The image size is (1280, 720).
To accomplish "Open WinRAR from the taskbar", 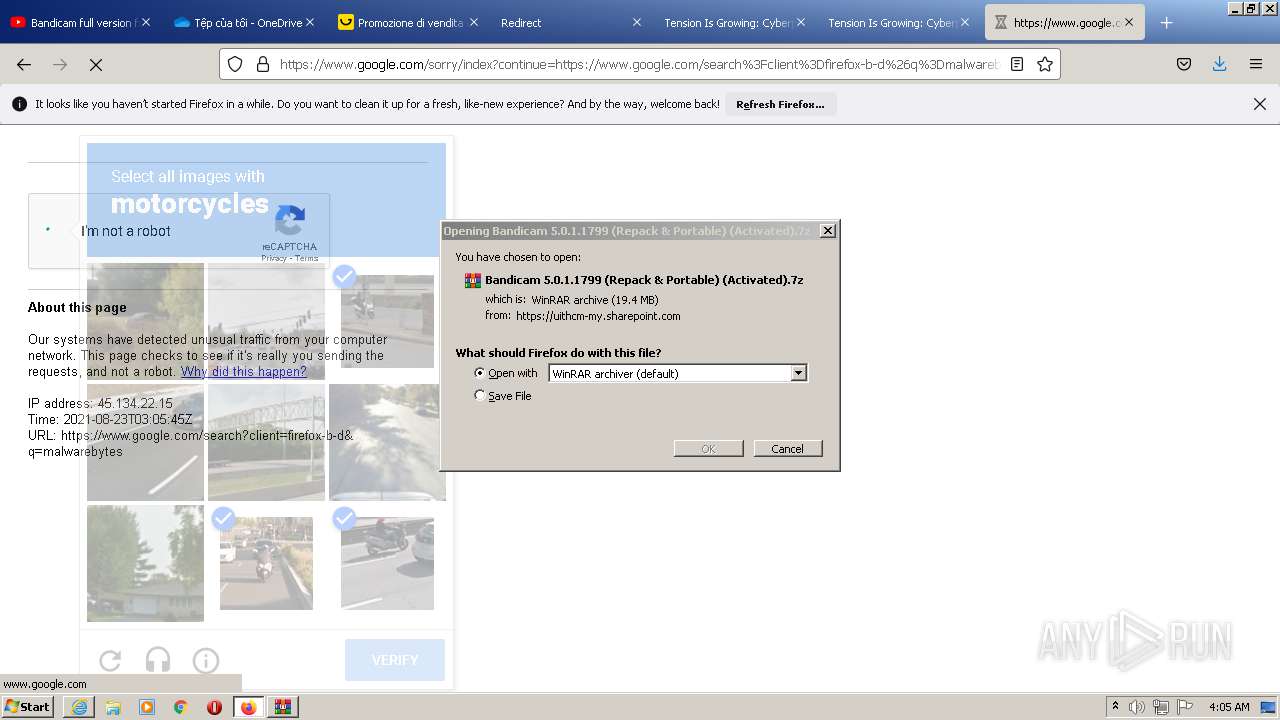I will (x=283, y=707).
